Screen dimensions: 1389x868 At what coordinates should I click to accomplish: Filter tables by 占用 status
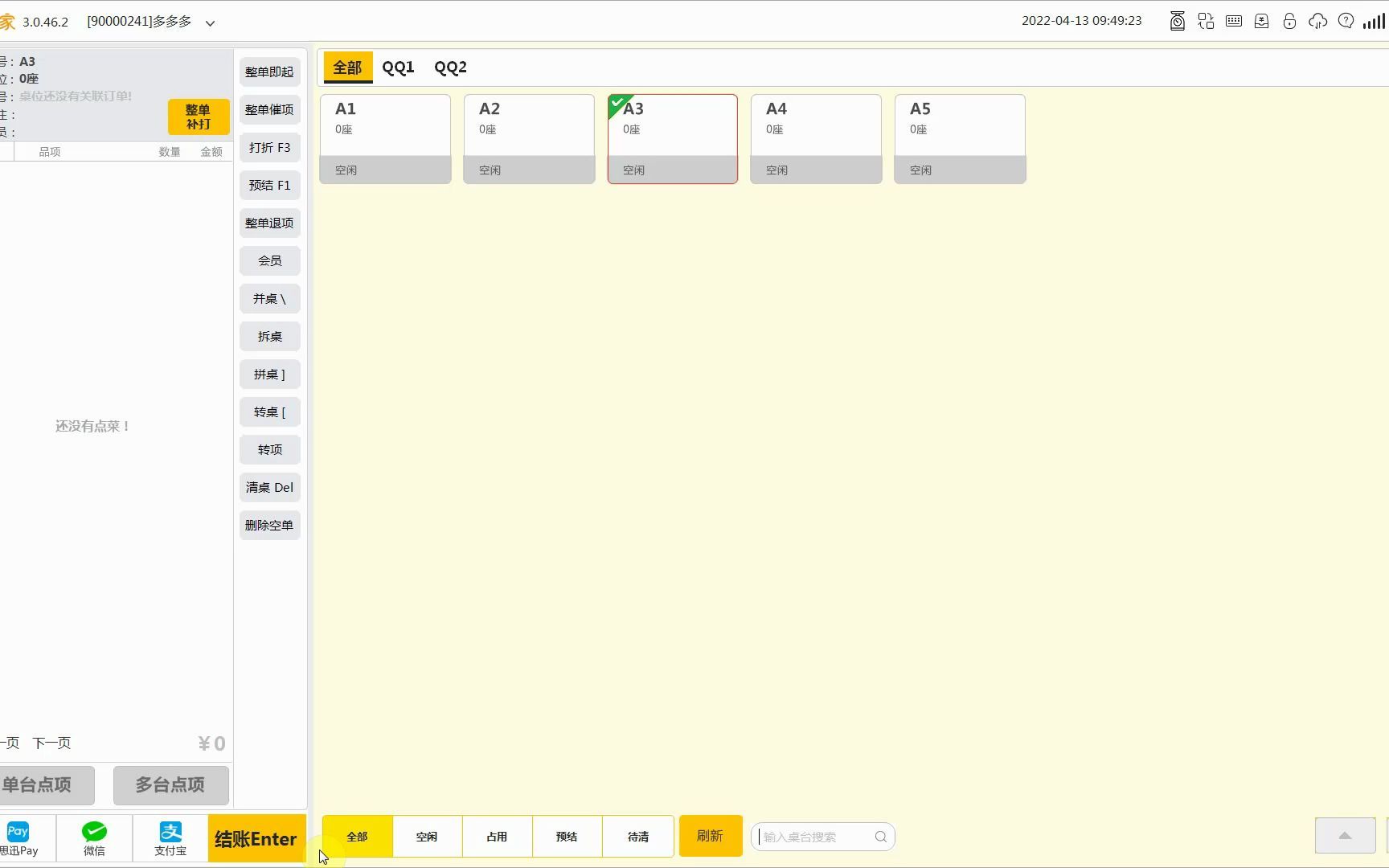point(497,837)
